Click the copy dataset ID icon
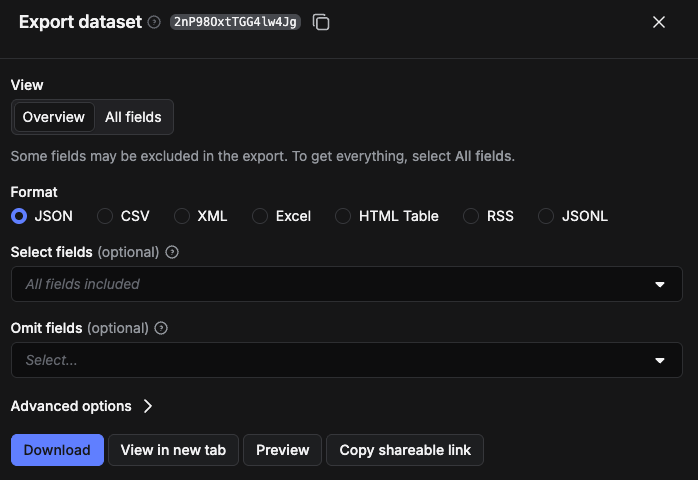Viewport: 698px width, 480px height. 321,22
